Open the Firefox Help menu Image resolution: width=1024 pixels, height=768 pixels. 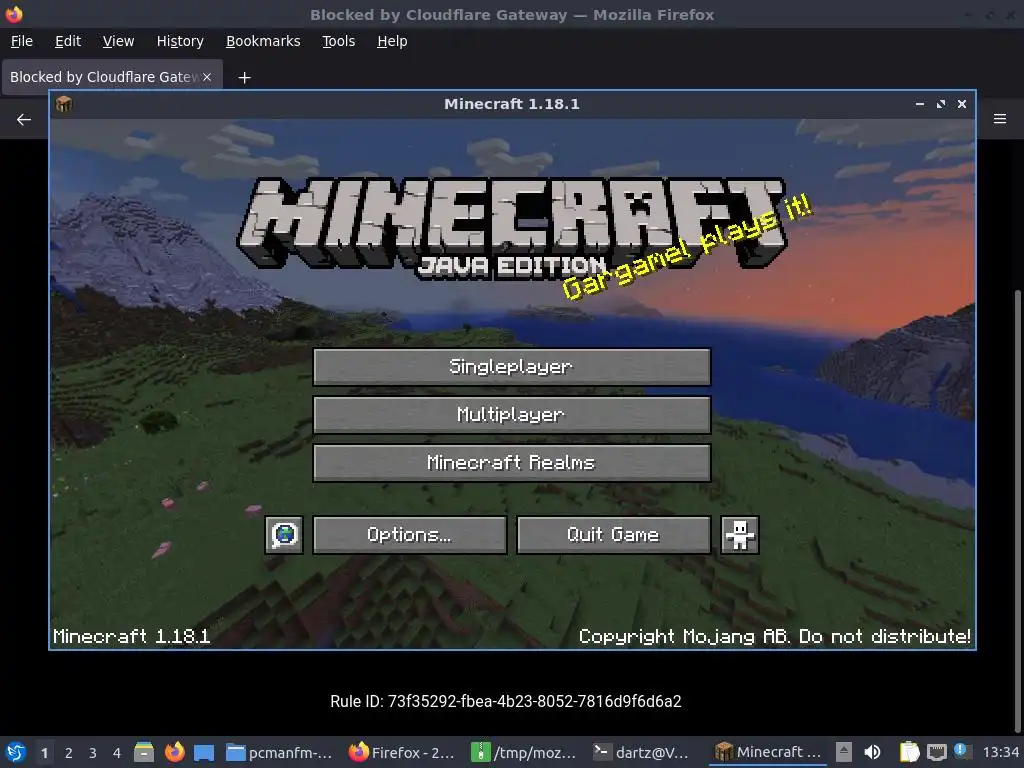click(392, 41)
